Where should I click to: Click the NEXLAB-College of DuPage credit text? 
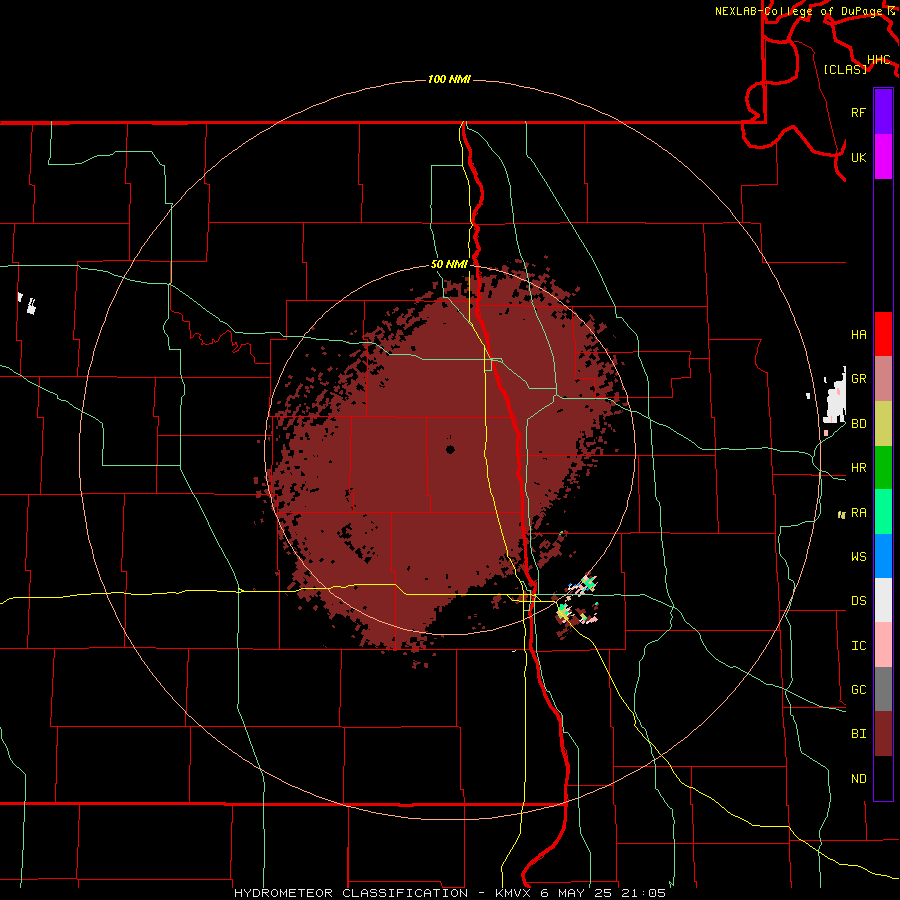click(x=798, y=11)
